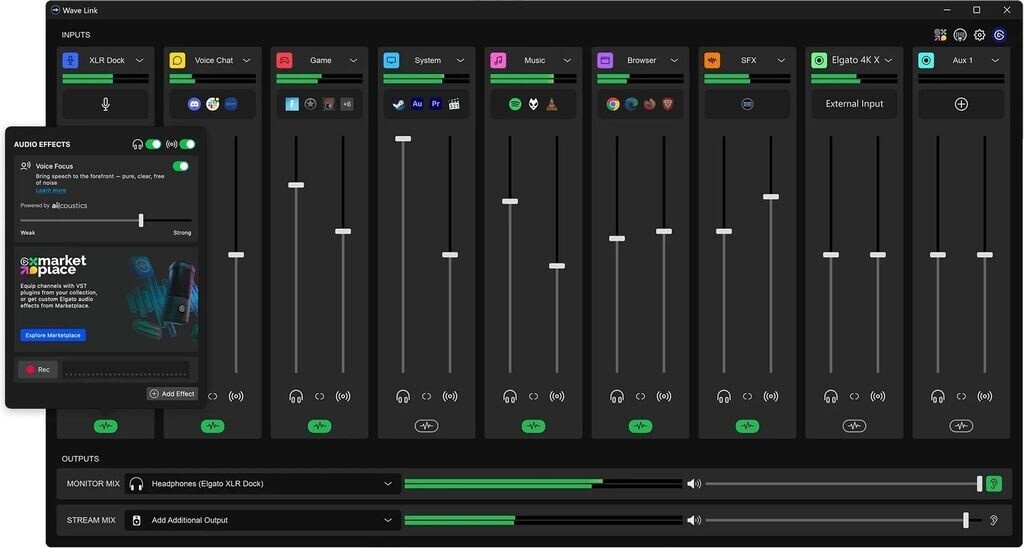Click the Spotify icon in Music channel
The height and width of the screenshot is (548, 1024).
[515, 104]
